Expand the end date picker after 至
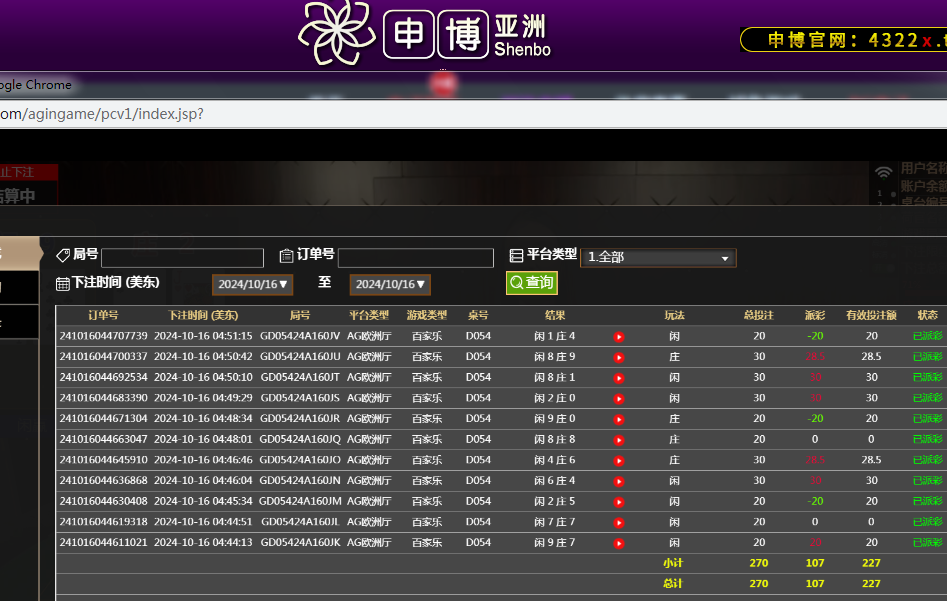This screenshot has width=947, height=601. pos(390,285)
